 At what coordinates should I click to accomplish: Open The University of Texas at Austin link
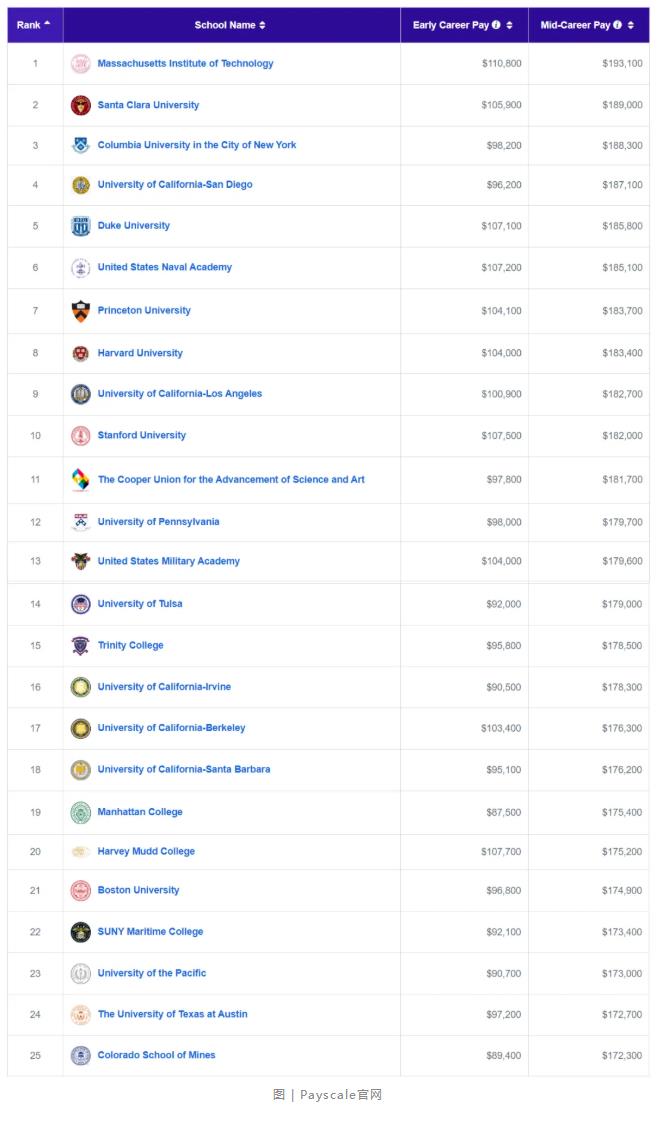(173, 1014)
